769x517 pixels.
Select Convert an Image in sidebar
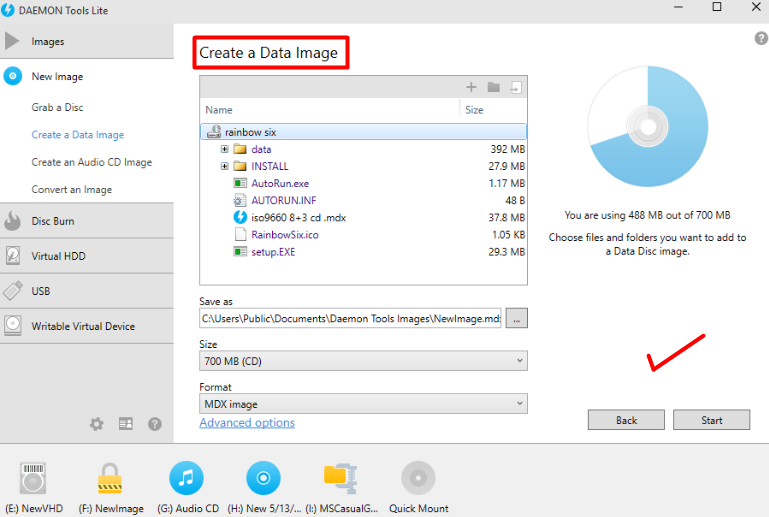72,190
